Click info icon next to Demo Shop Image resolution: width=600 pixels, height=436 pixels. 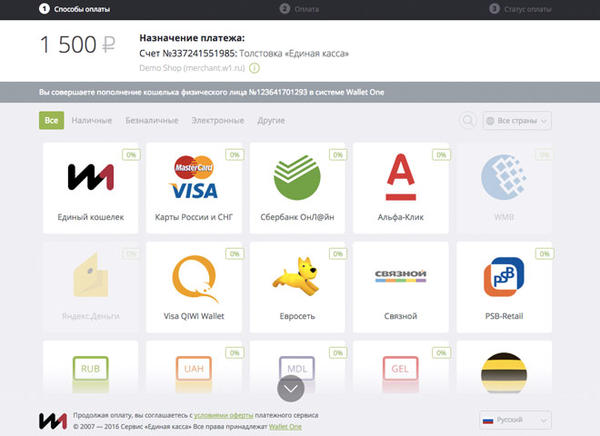254,68
